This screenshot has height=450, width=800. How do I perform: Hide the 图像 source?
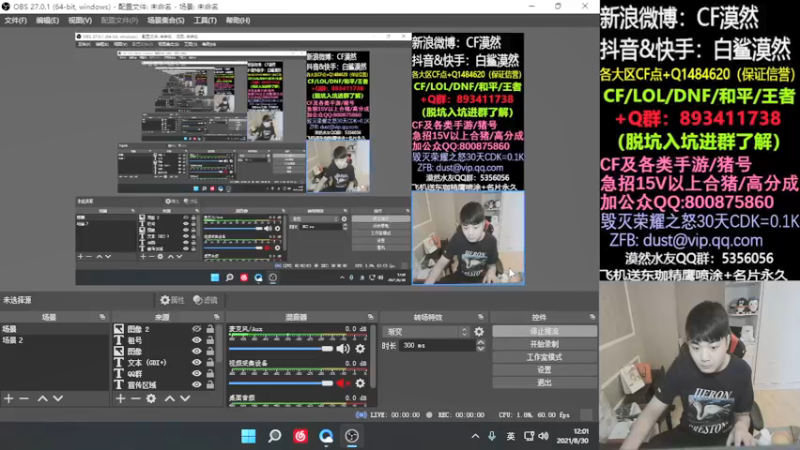(x=196, y=352)
